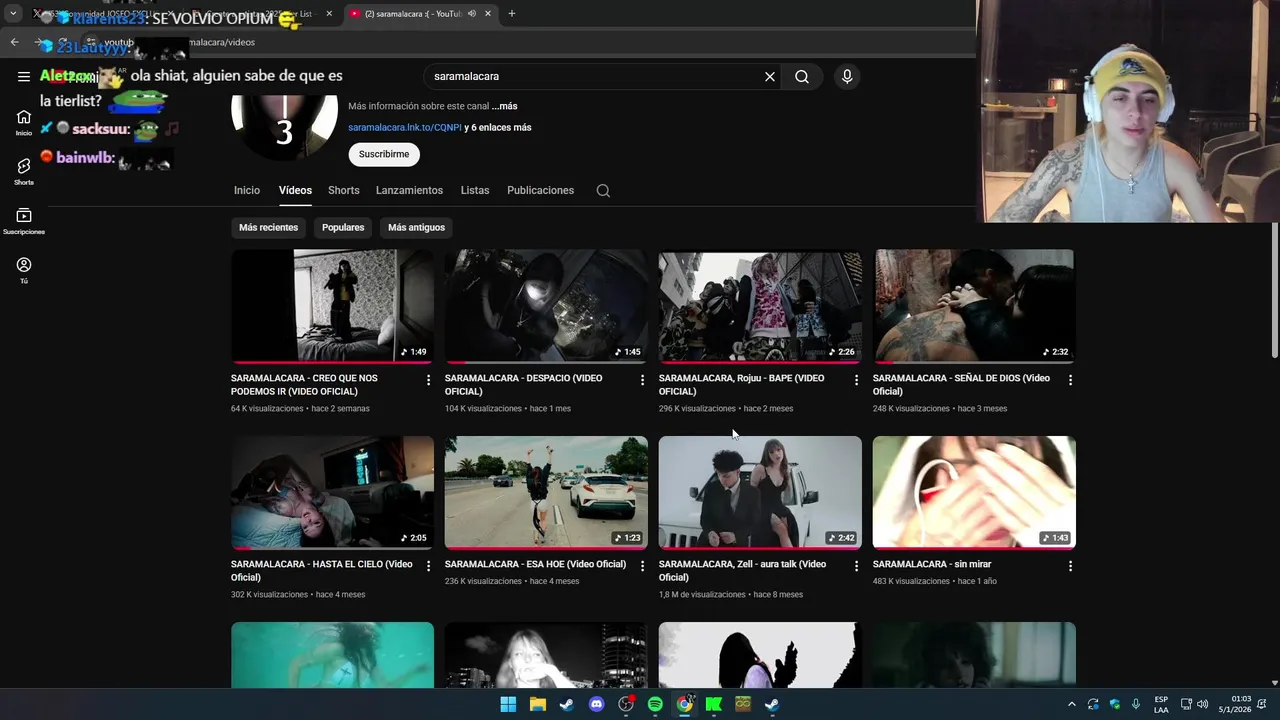This screenshot has width=1280, height=720.
Task: Filter videos by Más recientes
Action: pyautogui.click(x=268, y=227)
